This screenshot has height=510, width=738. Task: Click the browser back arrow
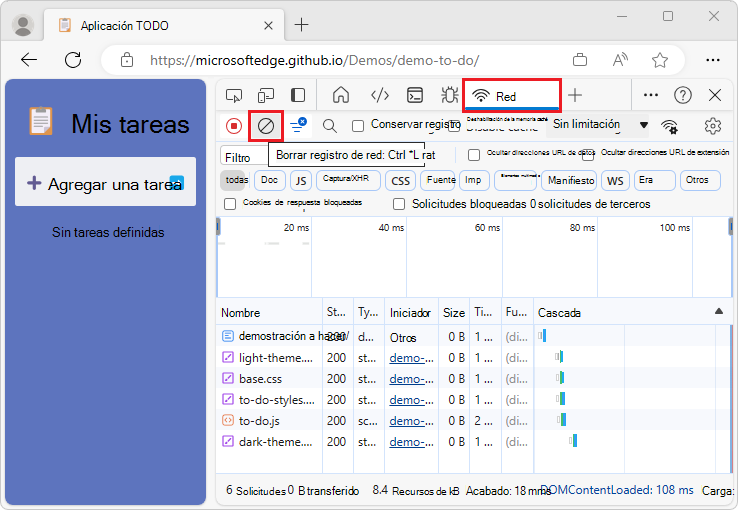(29, 60)
